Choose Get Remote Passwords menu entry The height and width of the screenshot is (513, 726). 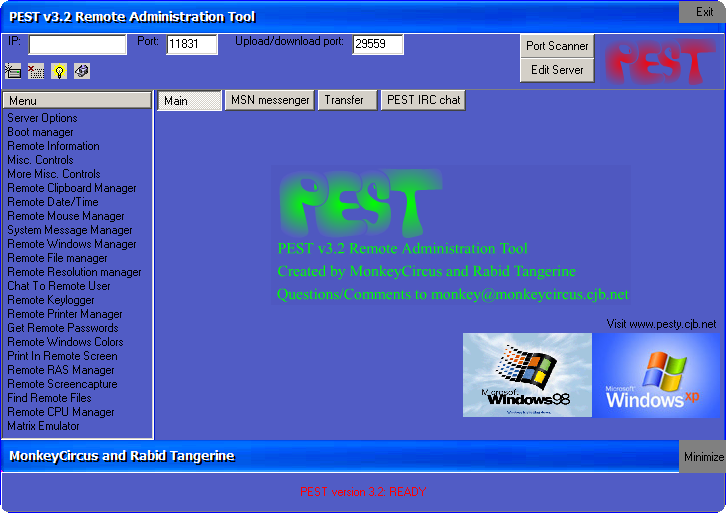coord(62,328)
